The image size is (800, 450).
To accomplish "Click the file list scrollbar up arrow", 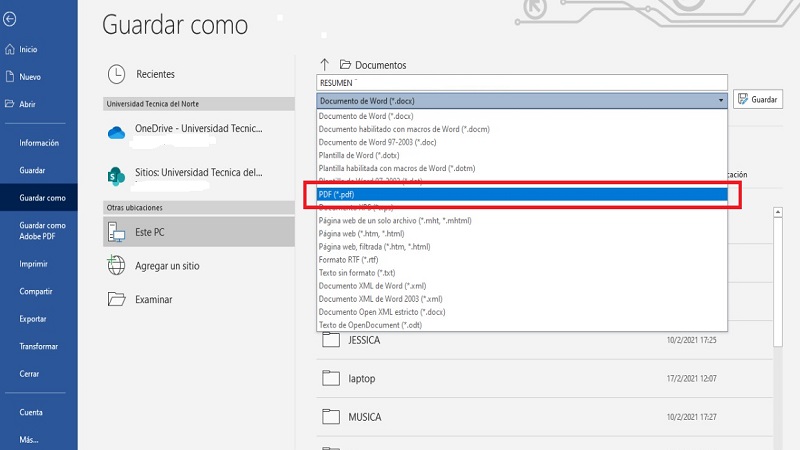I will click(x=778, y=212).
